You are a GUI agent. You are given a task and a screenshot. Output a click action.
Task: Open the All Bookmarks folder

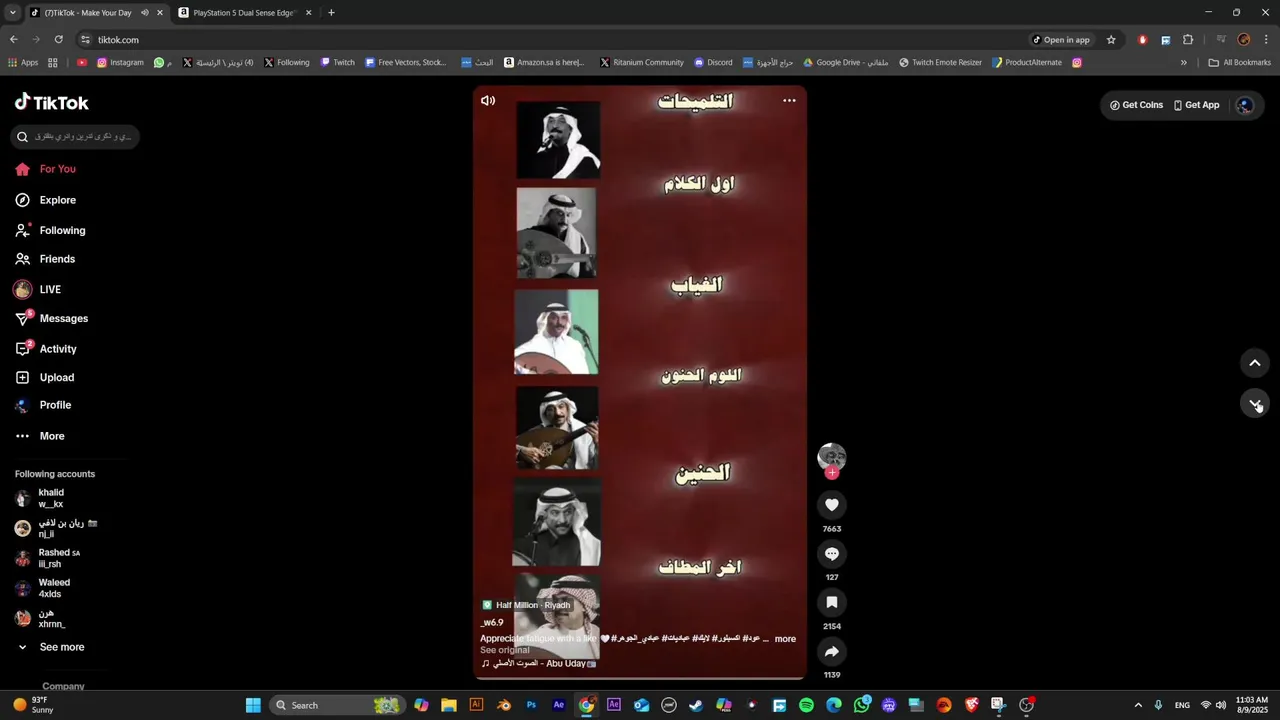(x=1239, y=62)
